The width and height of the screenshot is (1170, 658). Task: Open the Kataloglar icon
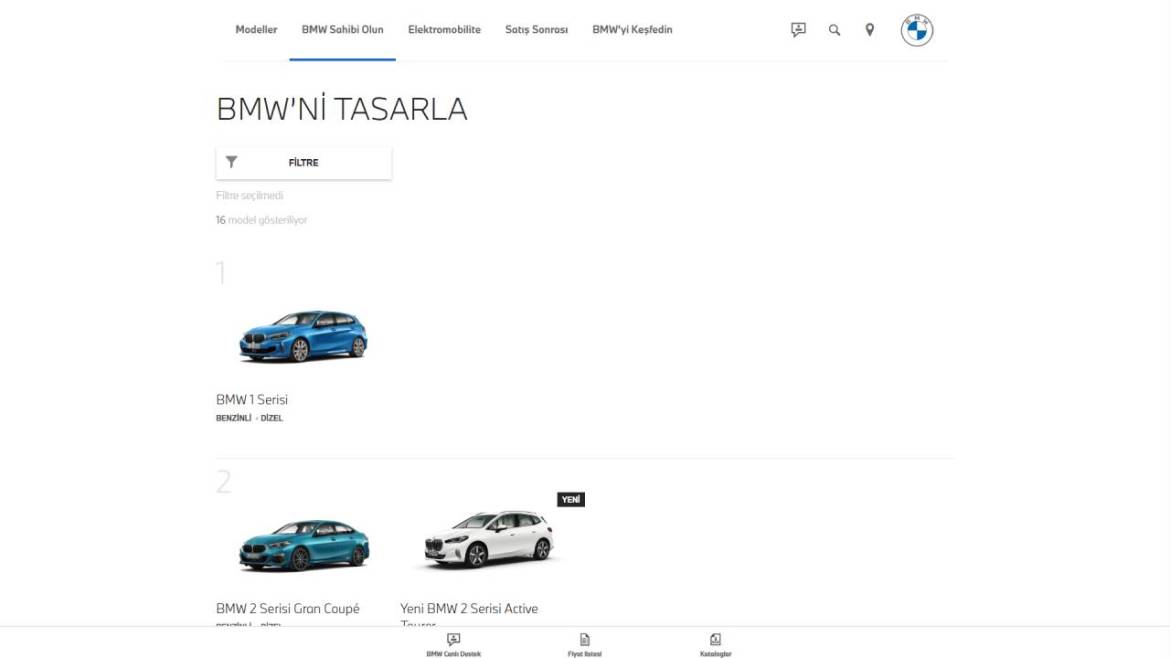coord(715,645)
